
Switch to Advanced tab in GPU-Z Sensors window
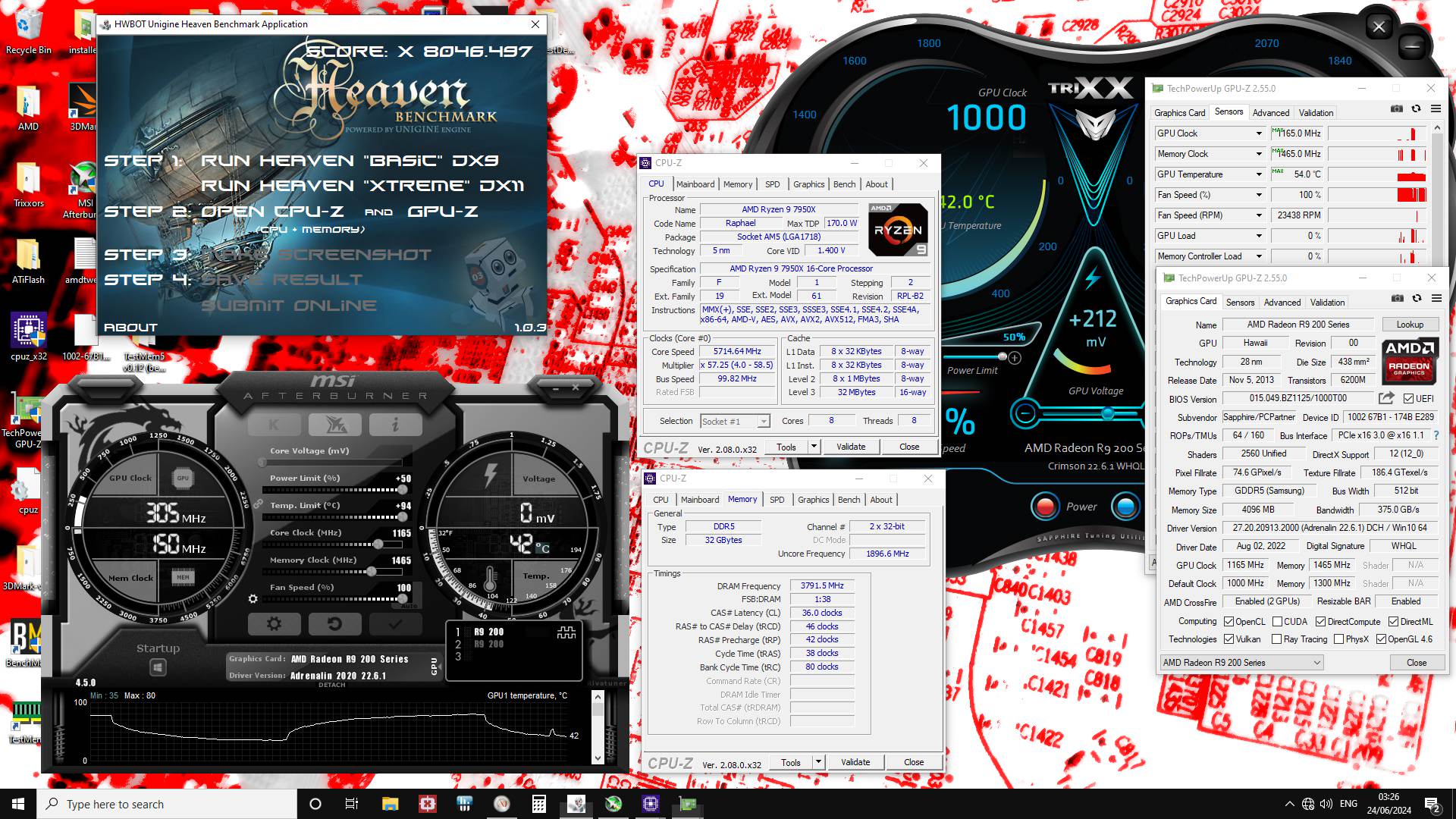[1271, 113]
